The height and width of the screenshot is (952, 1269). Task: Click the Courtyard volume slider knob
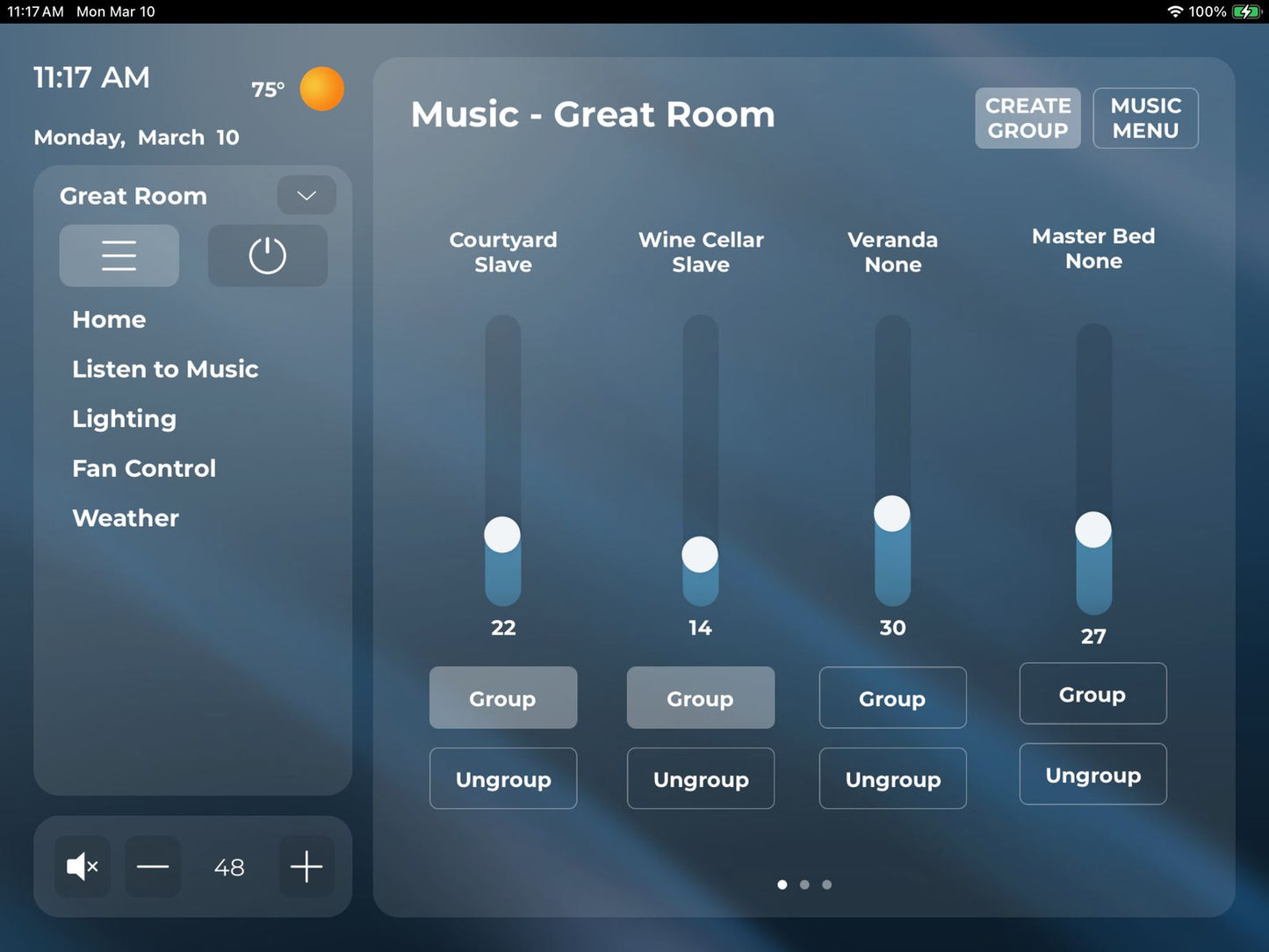(x=502, y=535)
